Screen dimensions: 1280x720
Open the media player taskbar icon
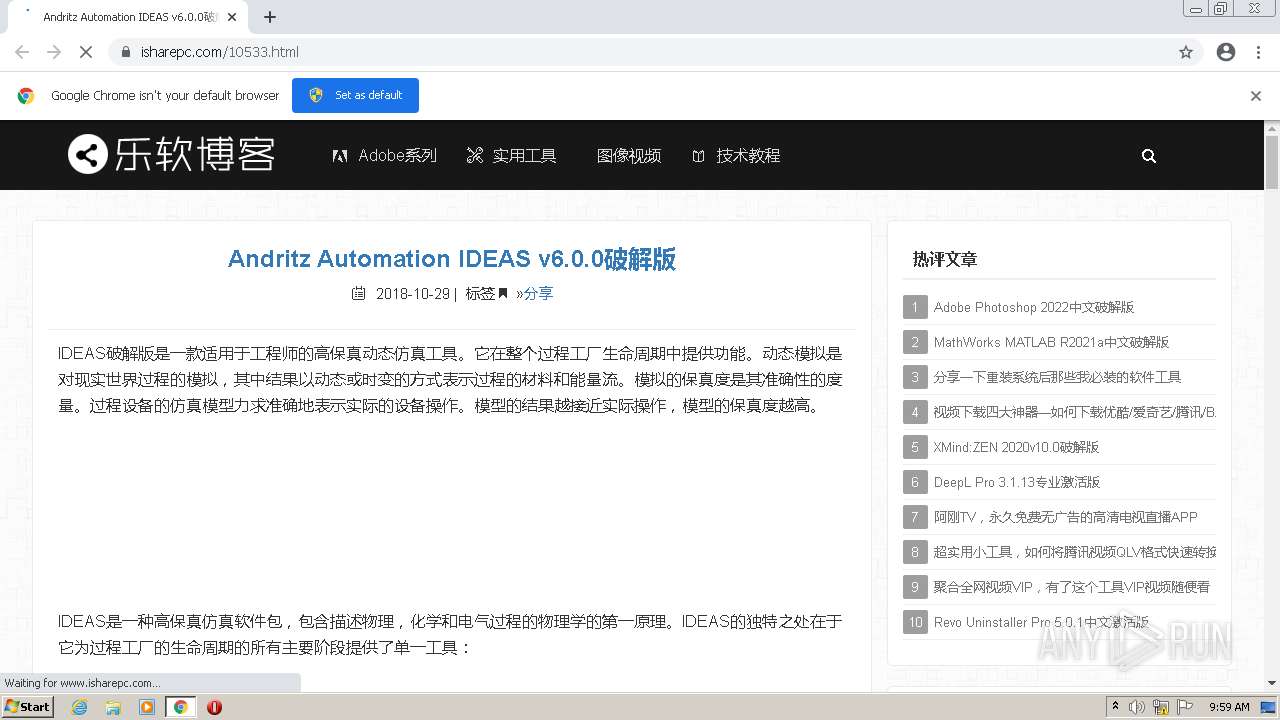pyautogui.click(x=147, y=707)
